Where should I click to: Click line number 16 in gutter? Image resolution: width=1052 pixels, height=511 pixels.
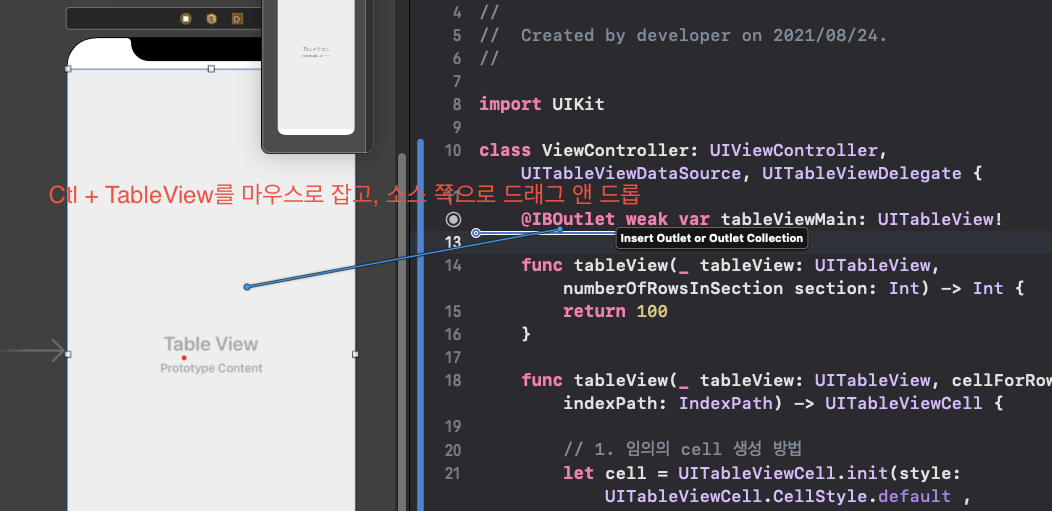453,334
